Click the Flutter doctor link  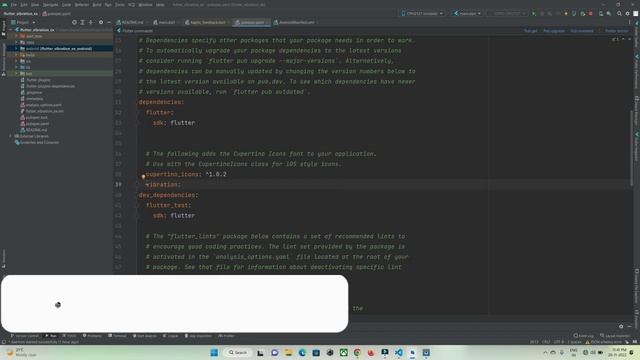(x=616, y=31)
